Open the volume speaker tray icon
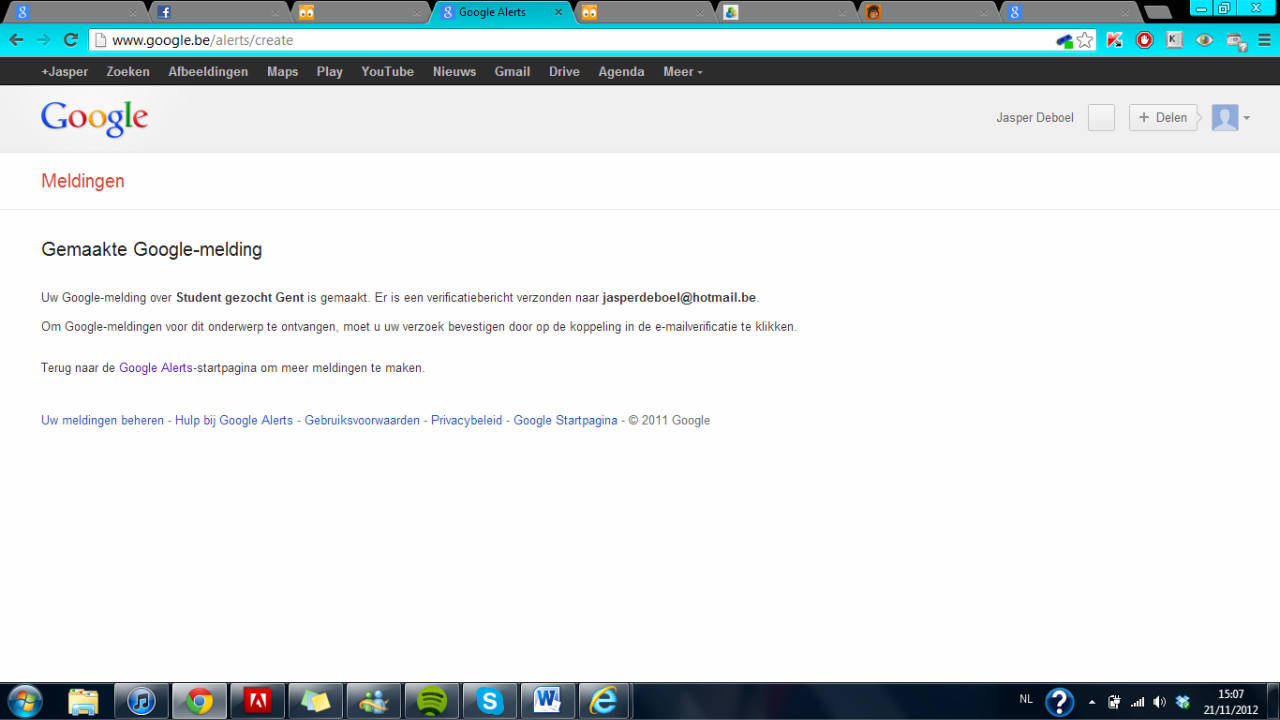1280x720 pixels. click(1160, 702)
